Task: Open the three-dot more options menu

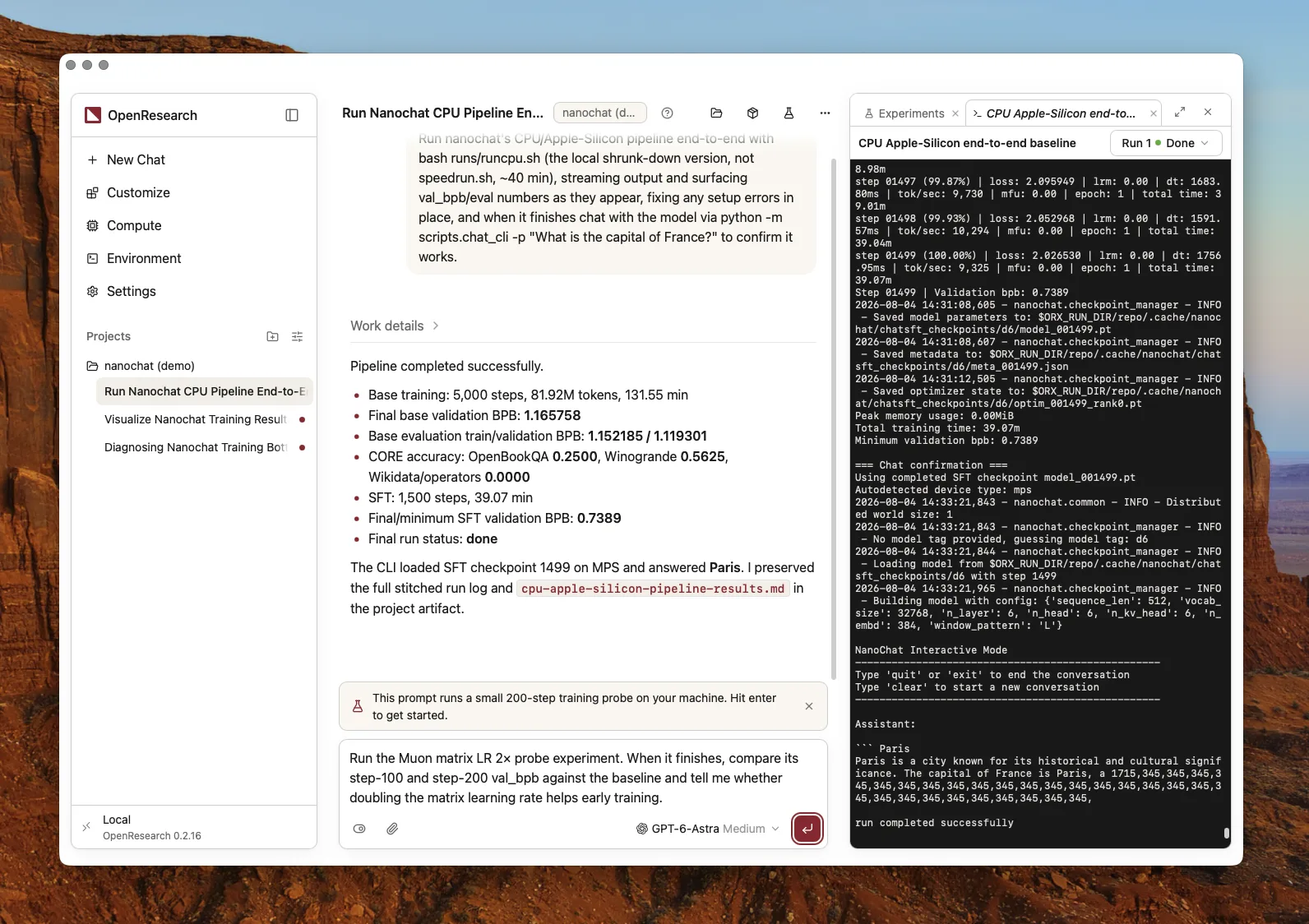Action: [825, 113]
